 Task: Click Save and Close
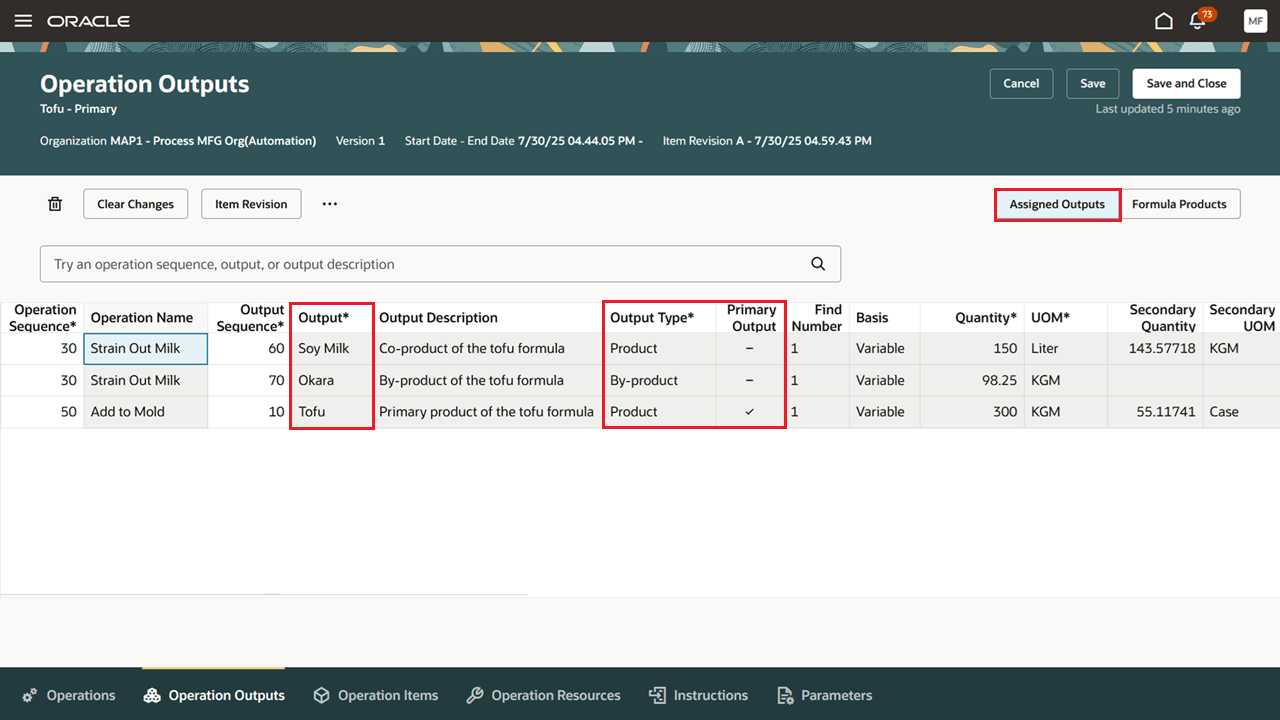[1186, 84]
